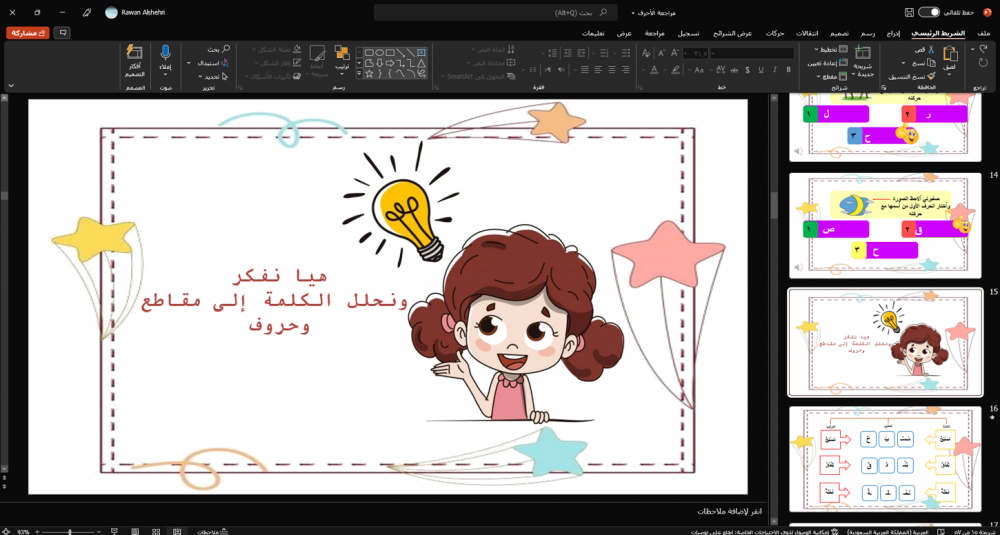Click the Find (بحث) magnifier in تحرير group
Screen dimensions: 1000x535
click(x=226, y=48)
